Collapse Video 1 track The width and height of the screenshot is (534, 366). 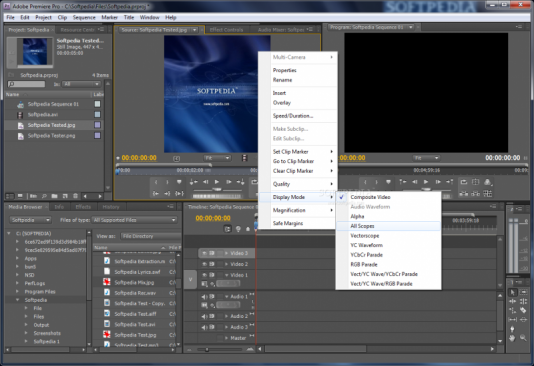point(226,275)
